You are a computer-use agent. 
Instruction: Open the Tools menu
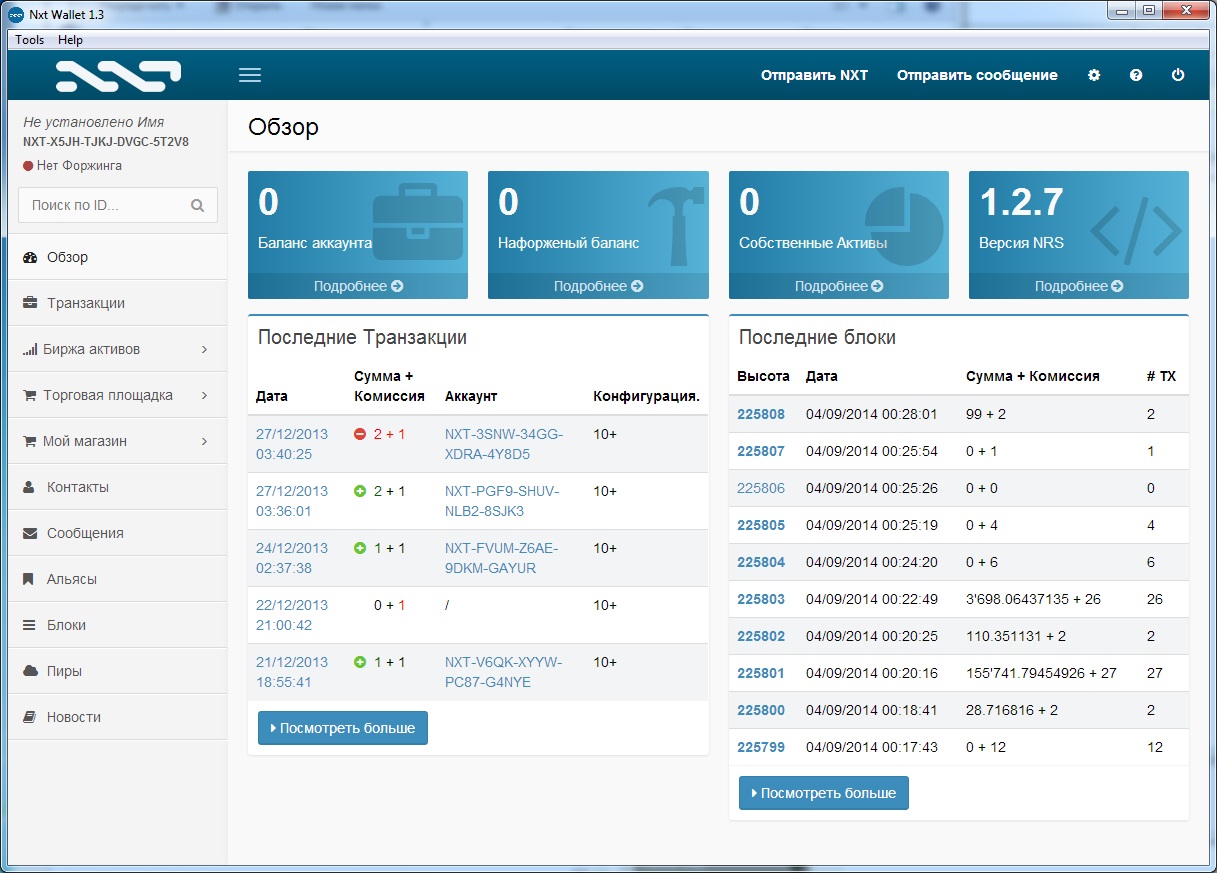coord(29,40)
